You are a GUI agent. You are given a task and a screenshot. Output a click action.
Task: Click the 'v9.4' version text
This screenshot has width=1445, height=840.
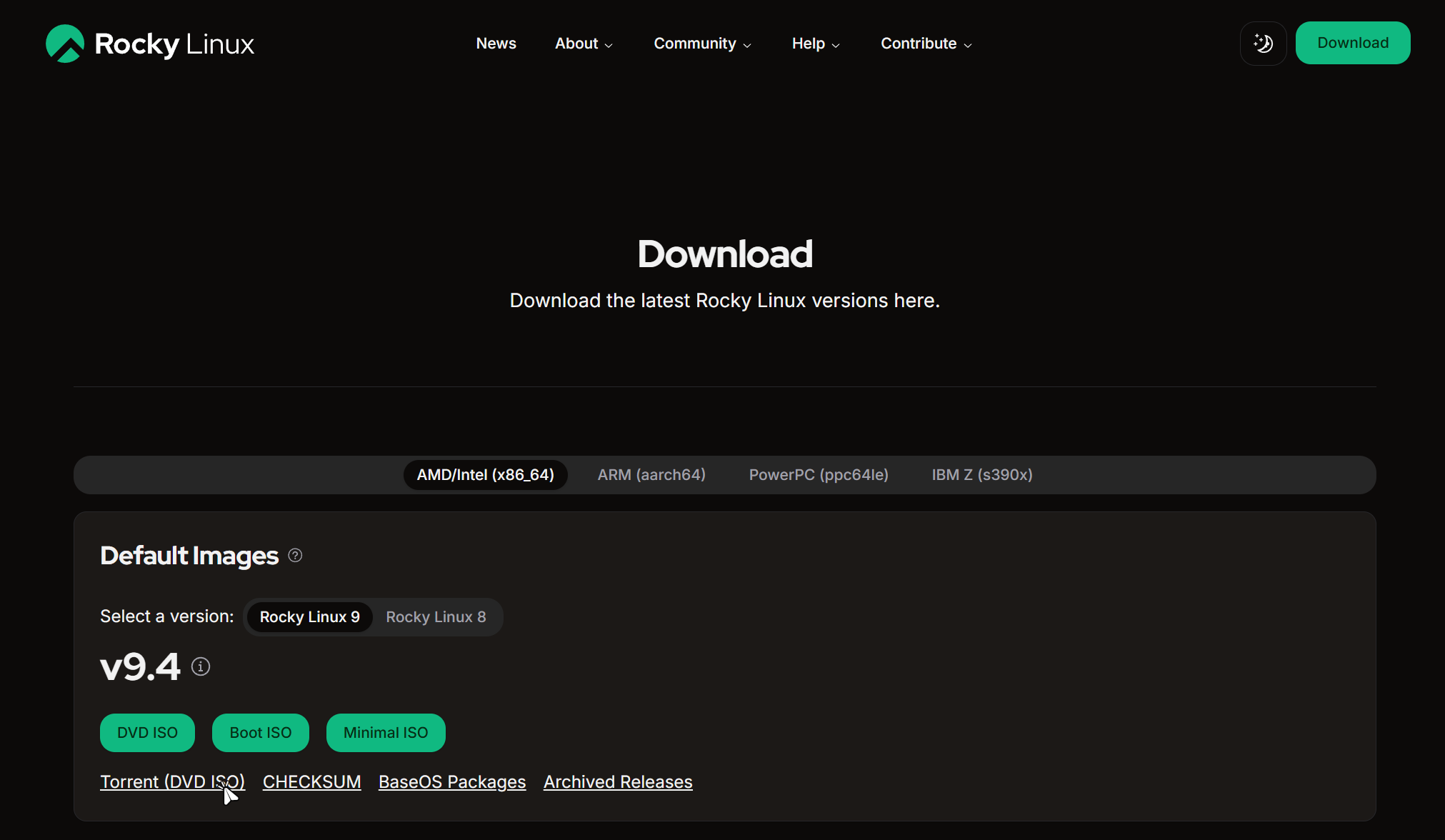coord(140,667)
